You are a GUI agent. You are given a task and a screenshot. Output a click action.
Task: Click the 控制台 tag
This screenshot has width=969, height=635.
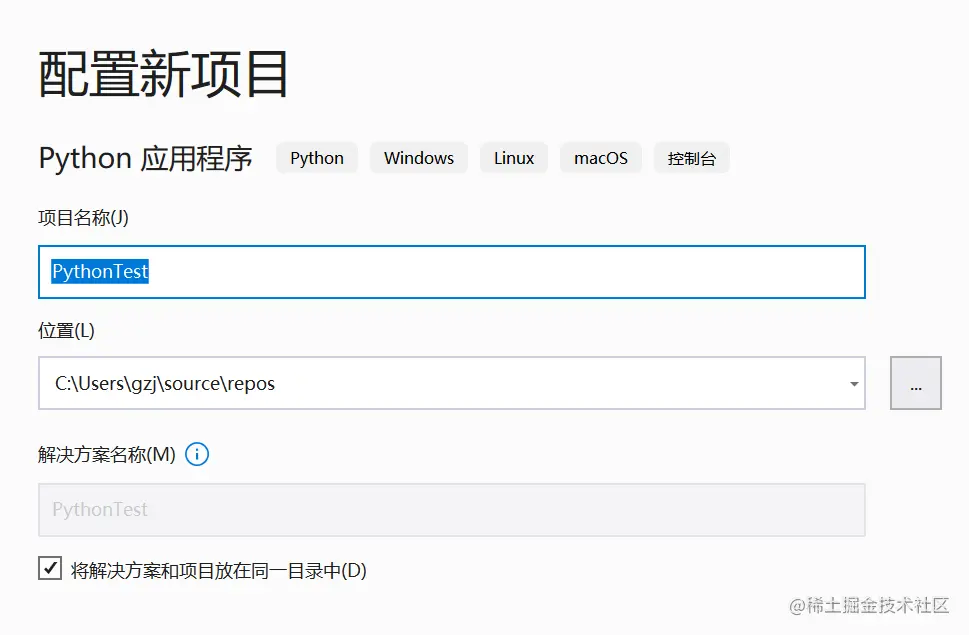(x=692, y=158)
